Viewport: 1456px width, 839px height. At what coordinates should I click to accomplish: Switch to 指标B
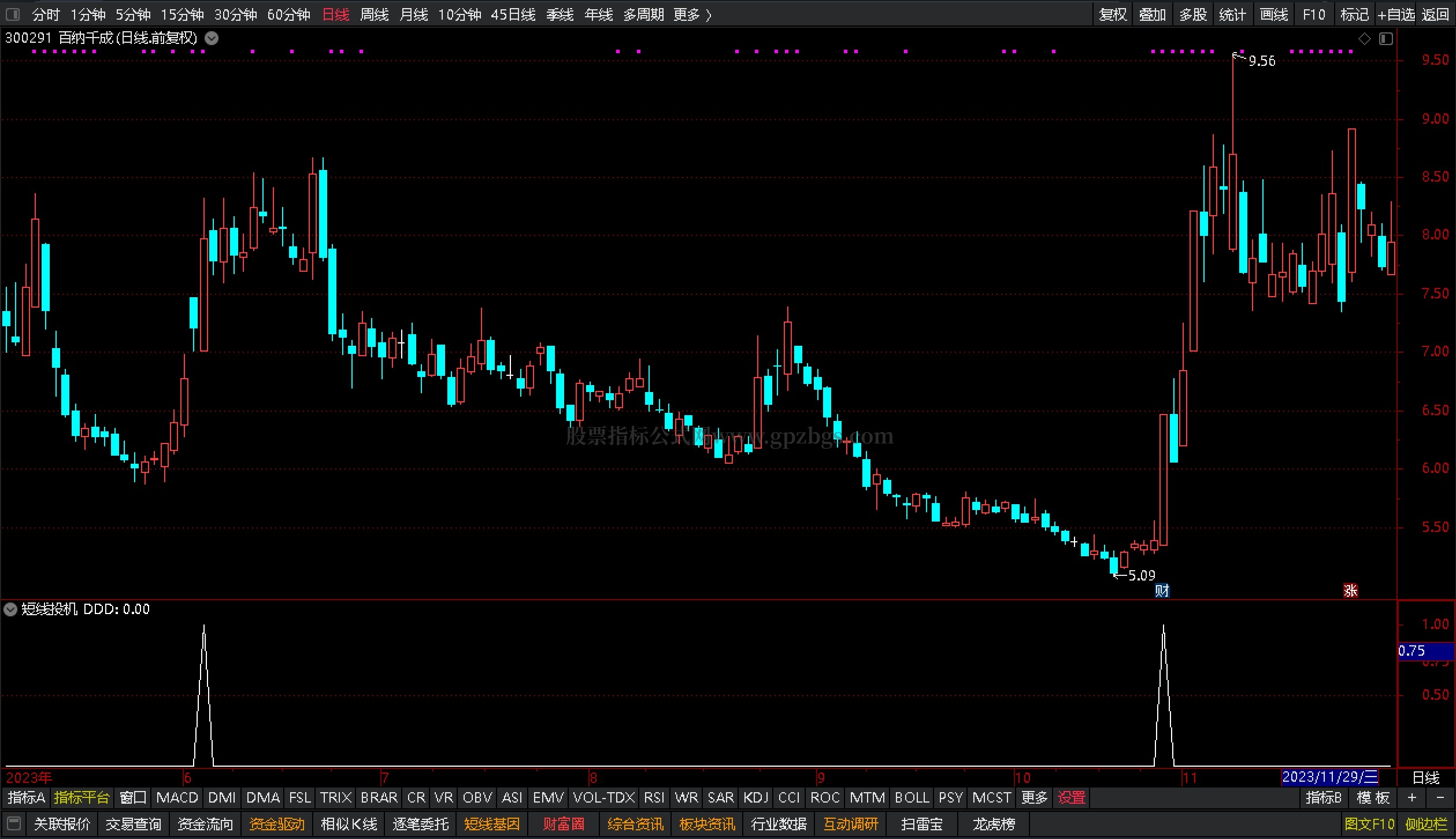coord(1324,798)
